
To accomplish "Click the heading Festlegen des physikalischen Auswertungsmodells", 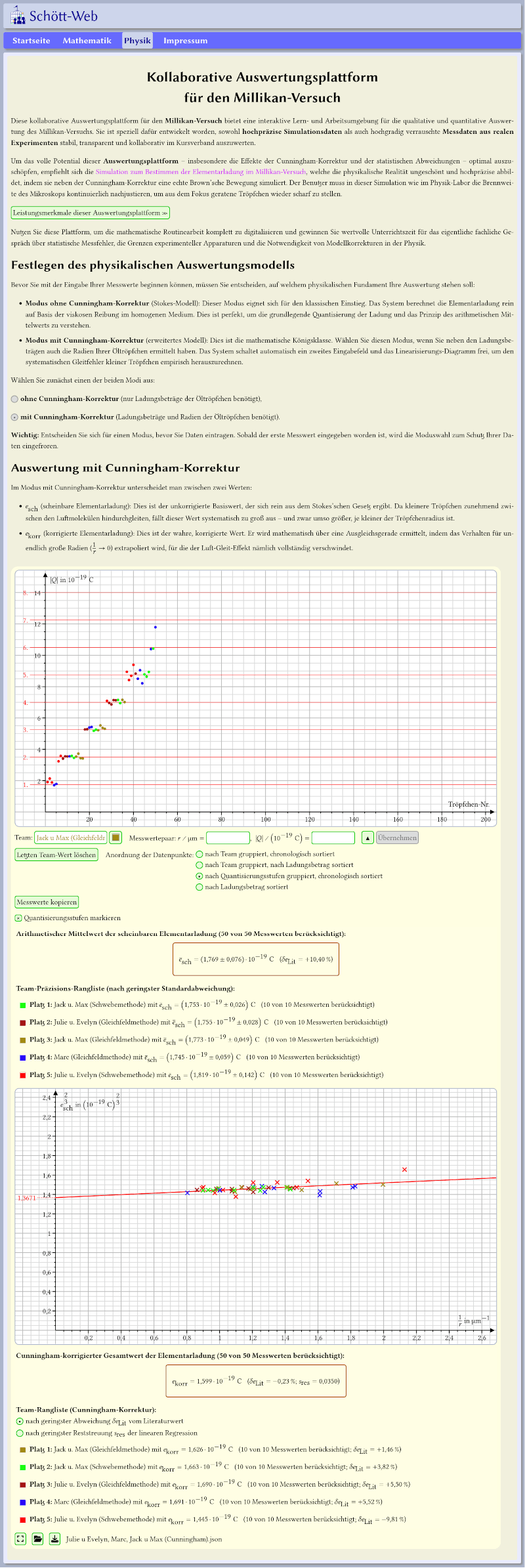I will point(153,265).
